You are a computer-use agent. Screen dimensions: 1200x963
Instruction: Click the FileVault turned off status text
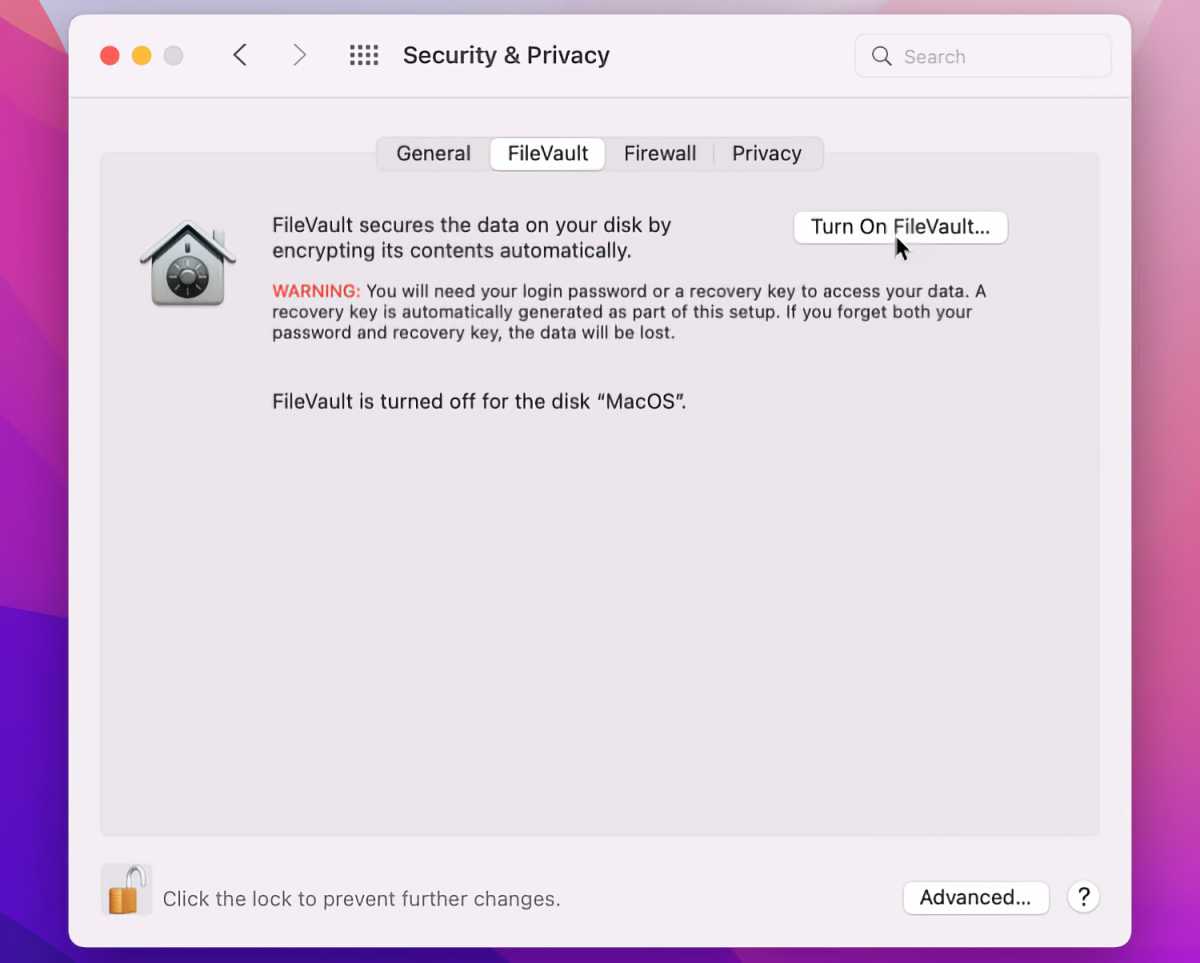pyautogui.click(x=479, y=402)
